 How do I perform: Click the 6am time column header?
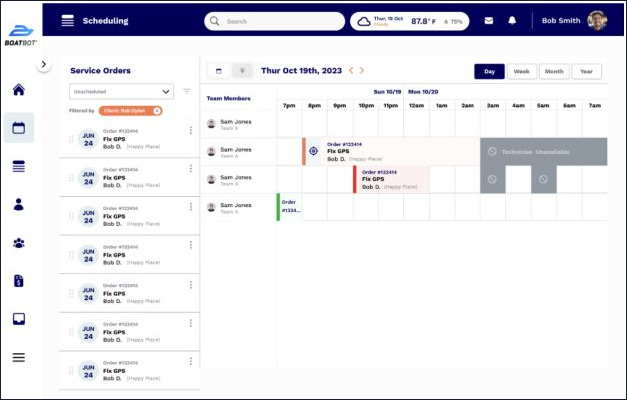pyautogui.click(x=569, y=106)
